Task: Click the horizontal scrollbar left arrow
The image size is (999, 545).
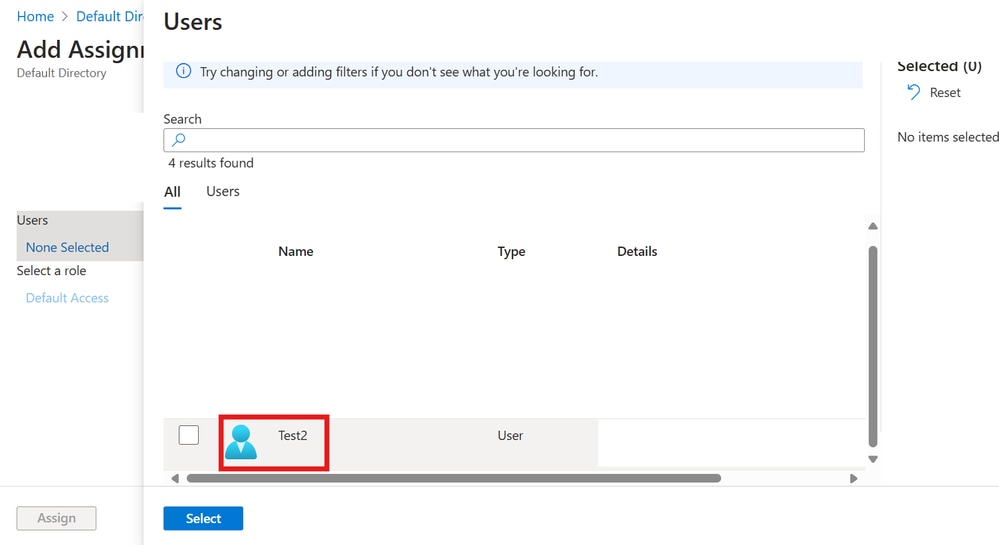Action: point(175,478)
